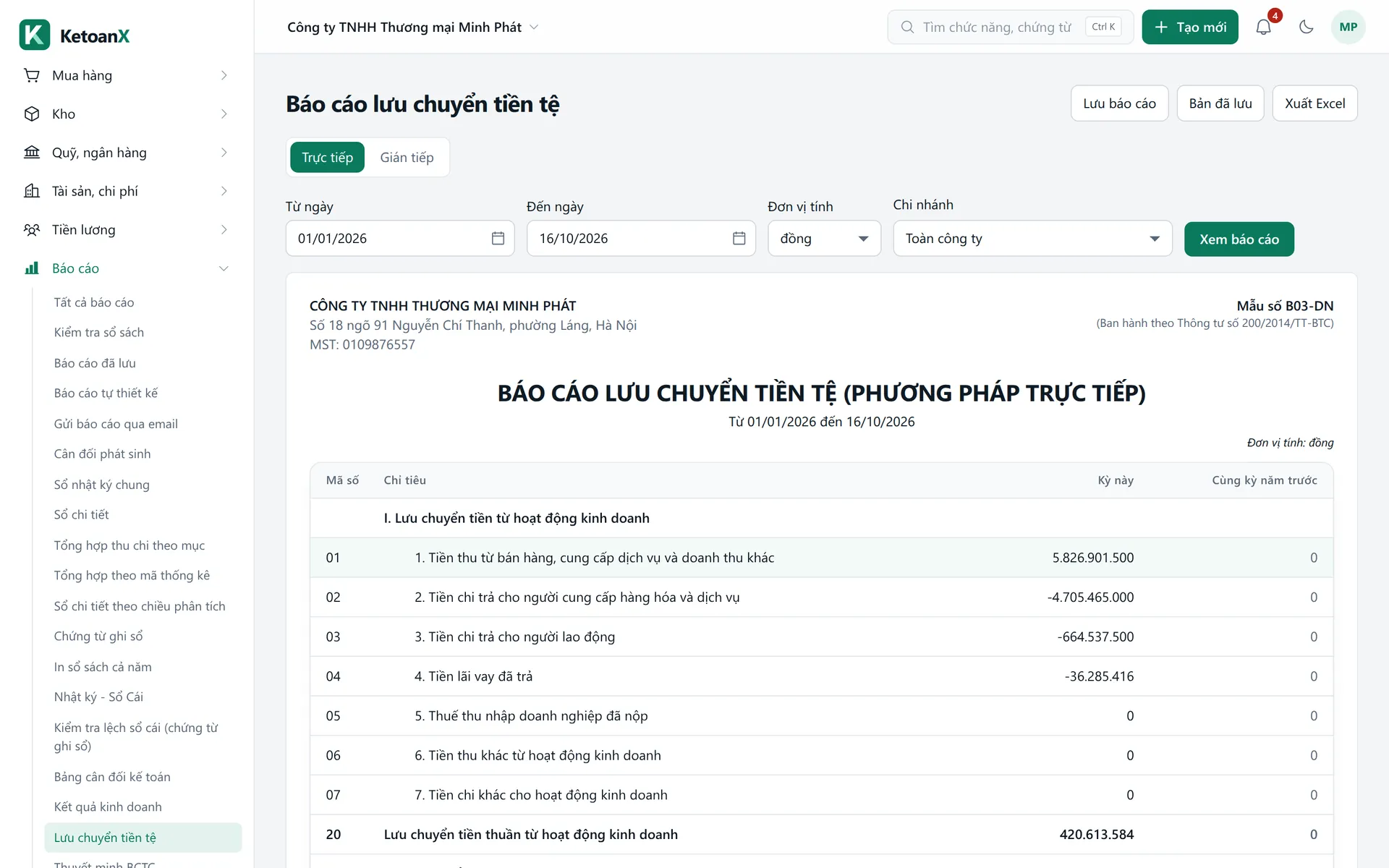Open the notifications bell

[1263, 27]
